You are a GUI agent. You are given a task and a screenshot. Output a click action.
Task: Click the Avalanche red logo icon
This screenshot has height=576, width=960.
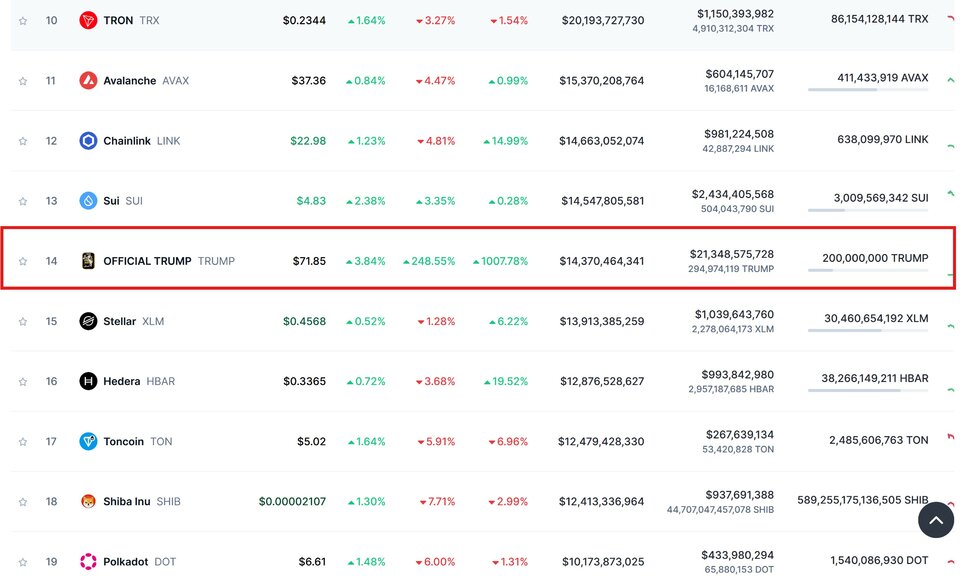click(88, 80)
